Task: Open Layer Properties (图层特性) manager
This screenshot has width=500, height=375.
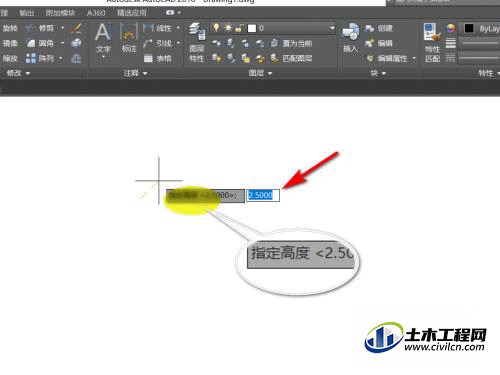Action: [x=197, y=42]
